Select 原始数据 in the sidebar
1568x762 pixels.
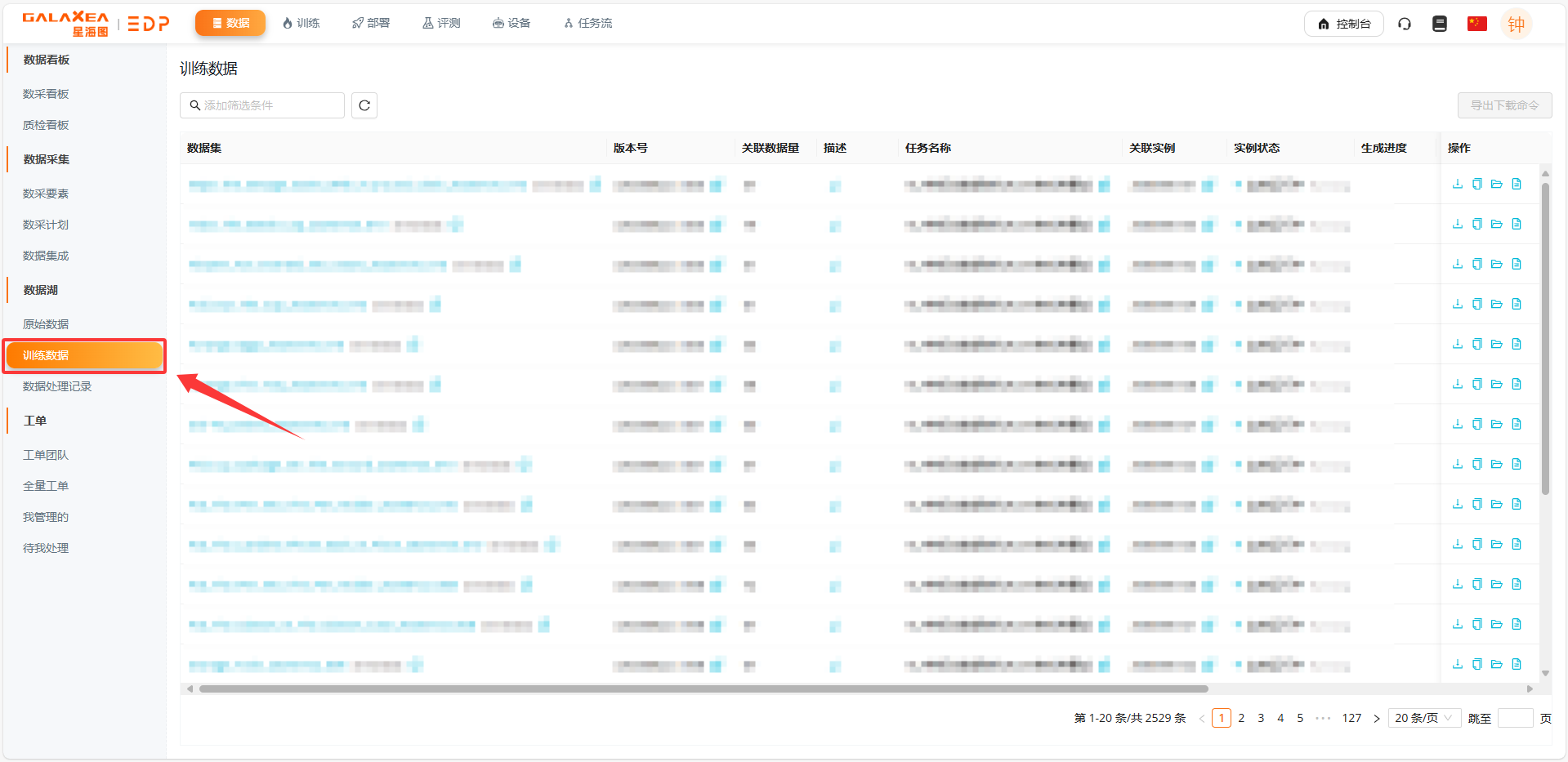point(46,324)
